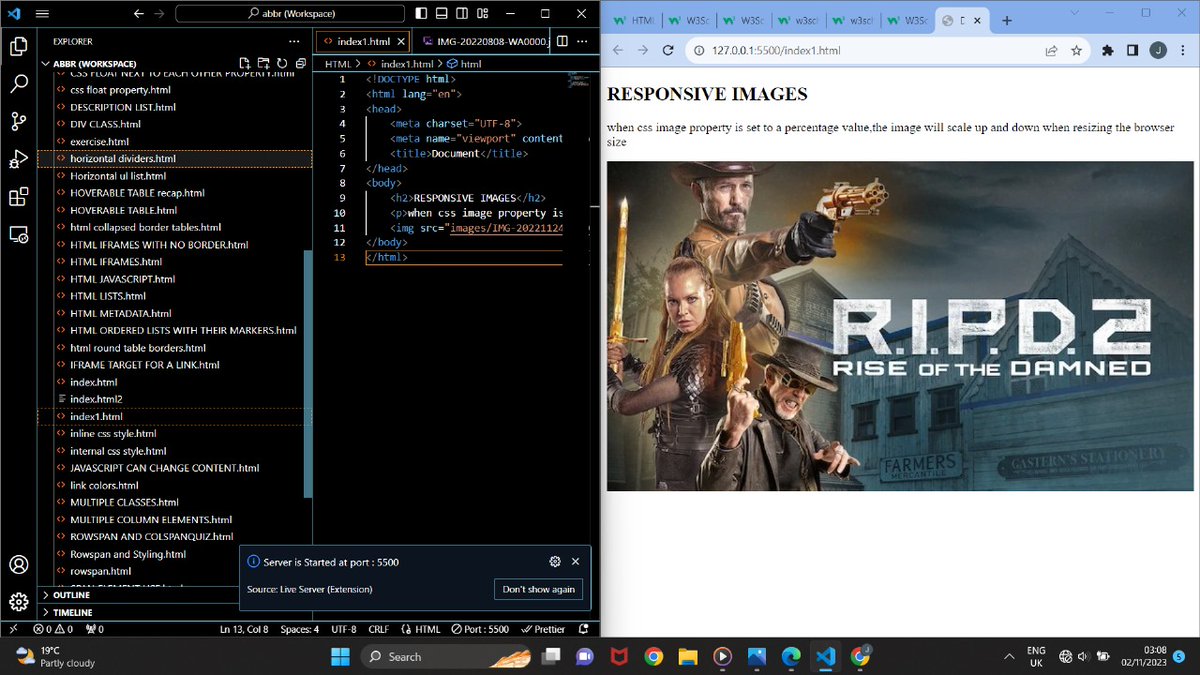The width and height of the screenshot is (1200, 675).
Task: Stop Live Server via Port : 5500
Action: (480, 629)
